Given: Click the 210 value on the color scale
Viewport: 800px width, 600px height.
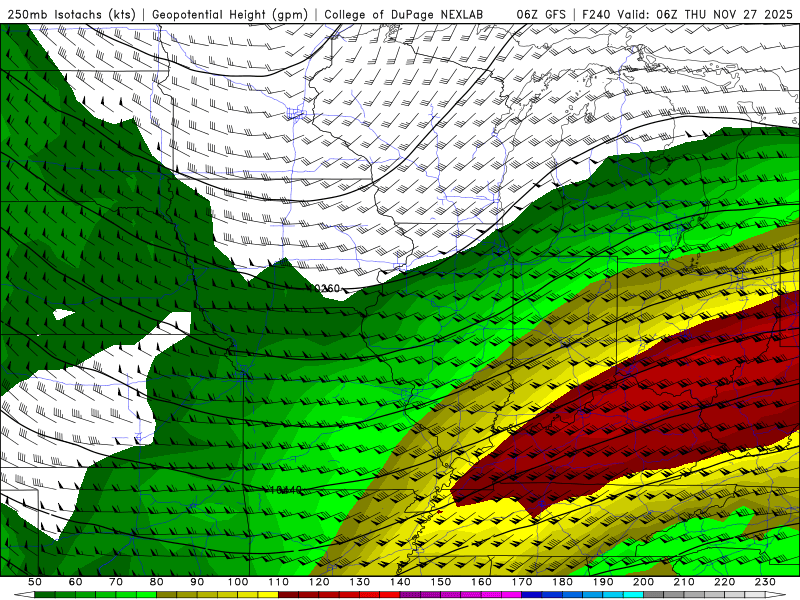Looking at the screenshot, I should 684,582.
